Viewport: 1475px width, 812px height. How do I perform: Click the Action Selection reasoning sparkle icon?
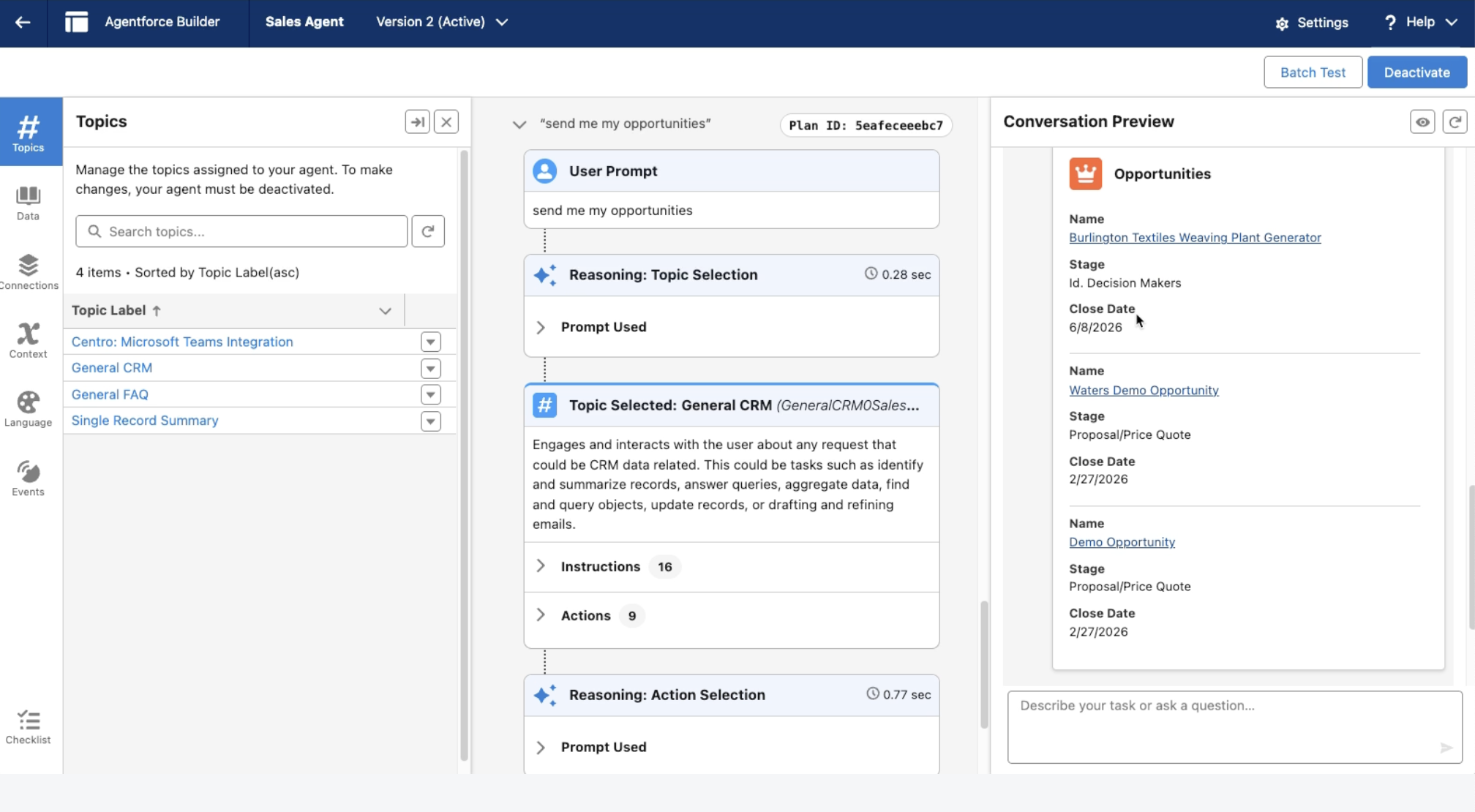click(545, 695)
